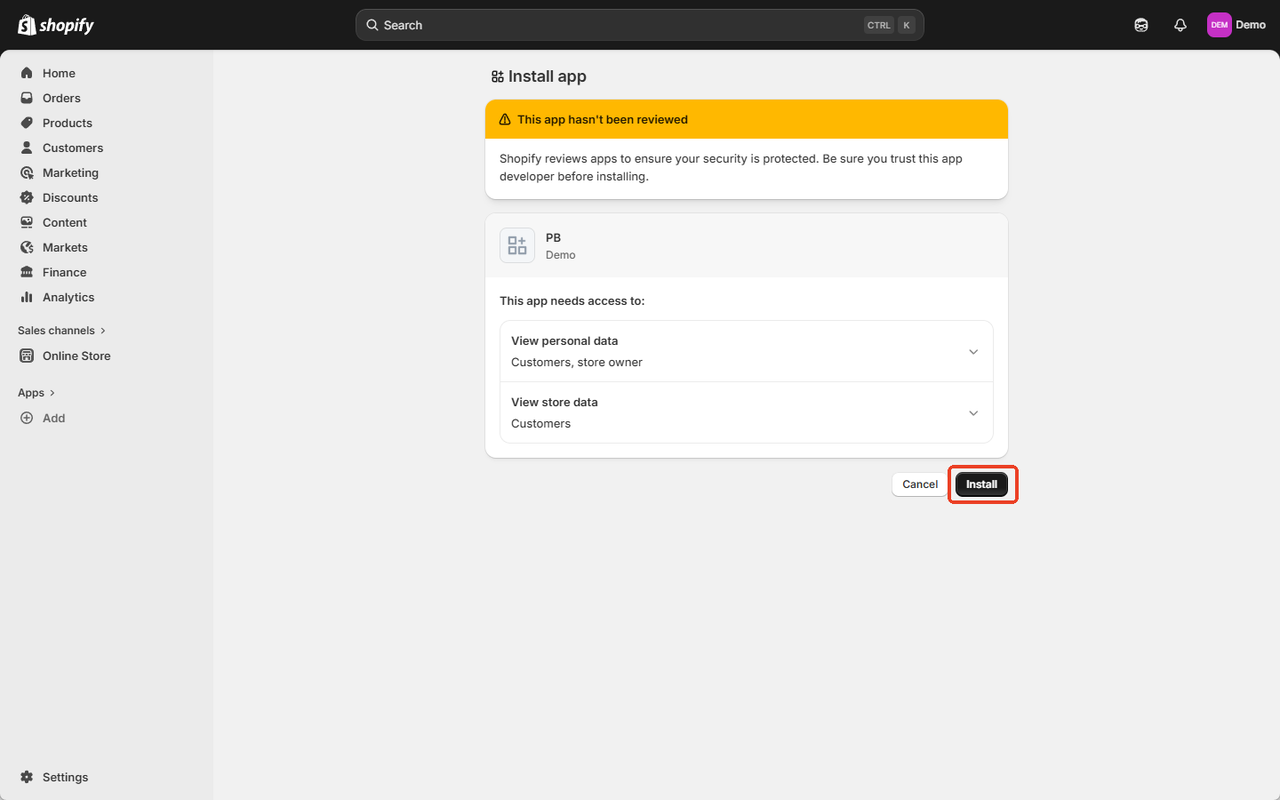Viewport: 1280px width, 800px height.
Task: Open the Online Store sales channel
Action: tap(76, 356)
